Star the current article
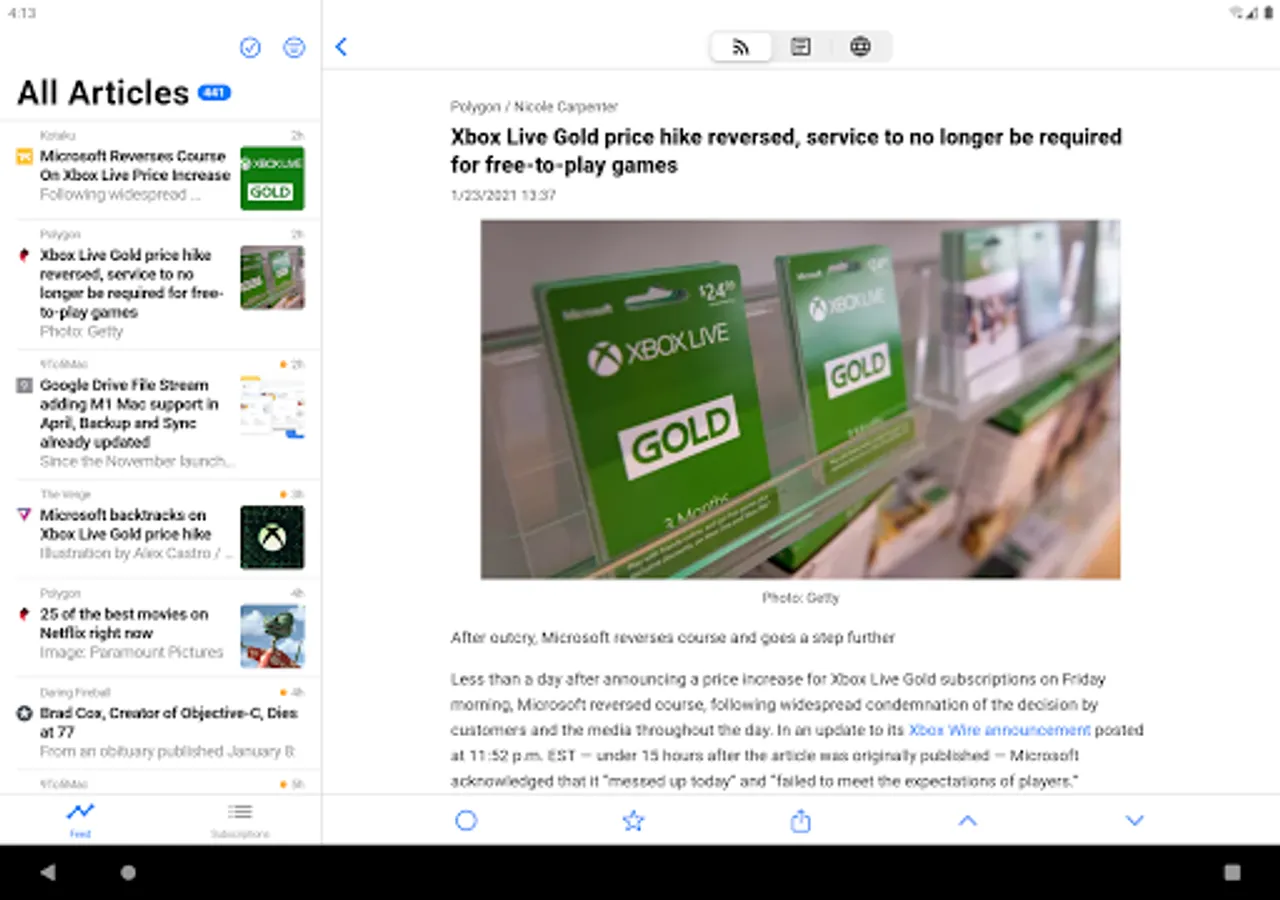 (633, 821)
